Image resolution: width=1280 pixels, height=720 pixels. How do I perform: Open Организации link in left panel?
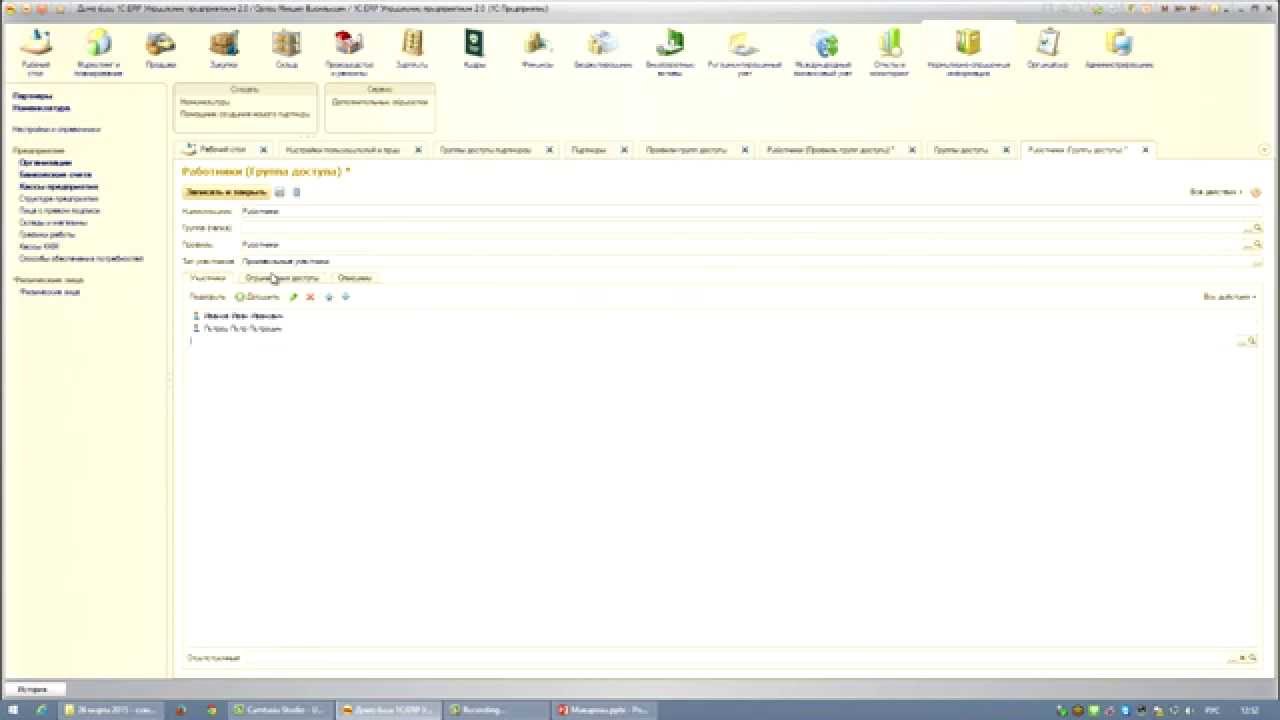(x=45, y=162)
